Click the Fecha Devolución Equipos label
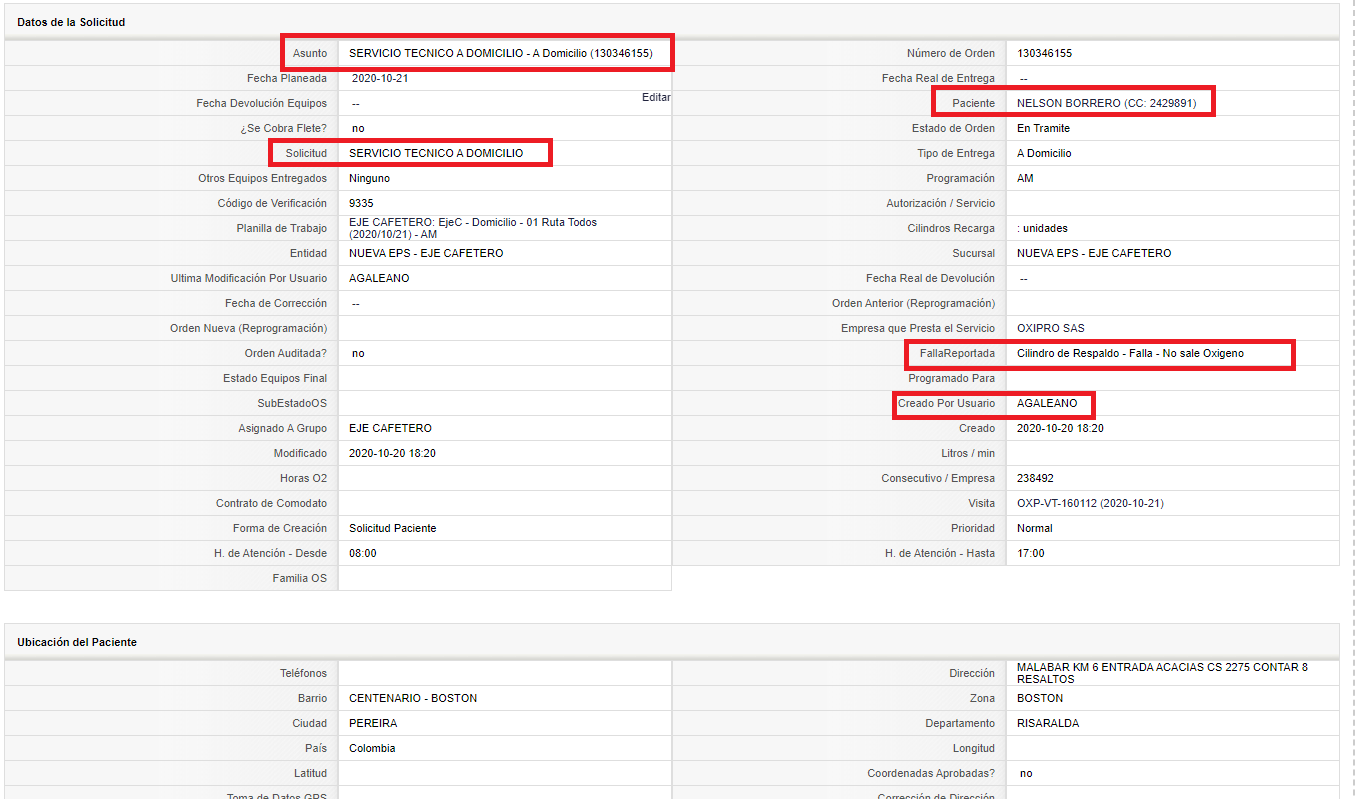The image size is (1357, 799). 262,103
